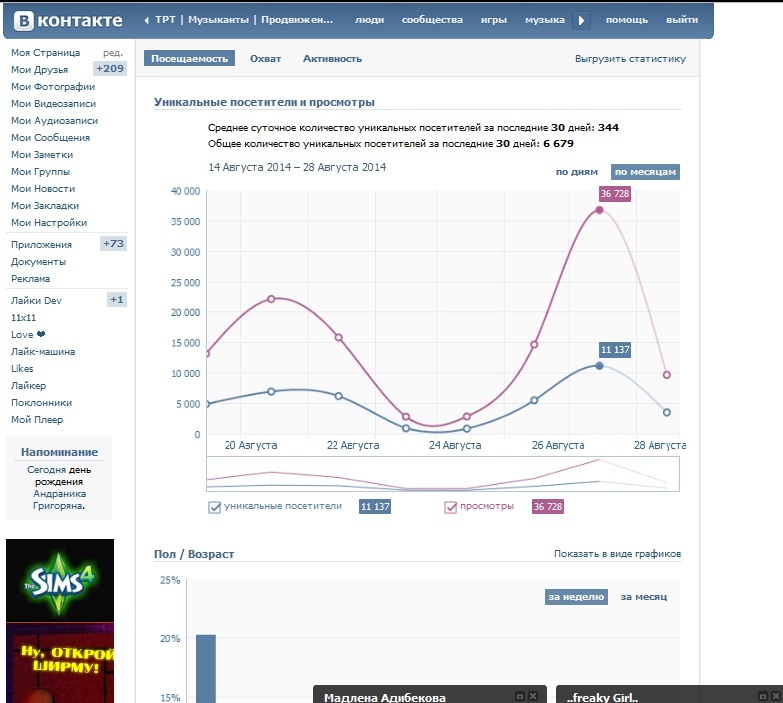Open the 11x11 app
The image size is (783, 703).
coord(23,317)
